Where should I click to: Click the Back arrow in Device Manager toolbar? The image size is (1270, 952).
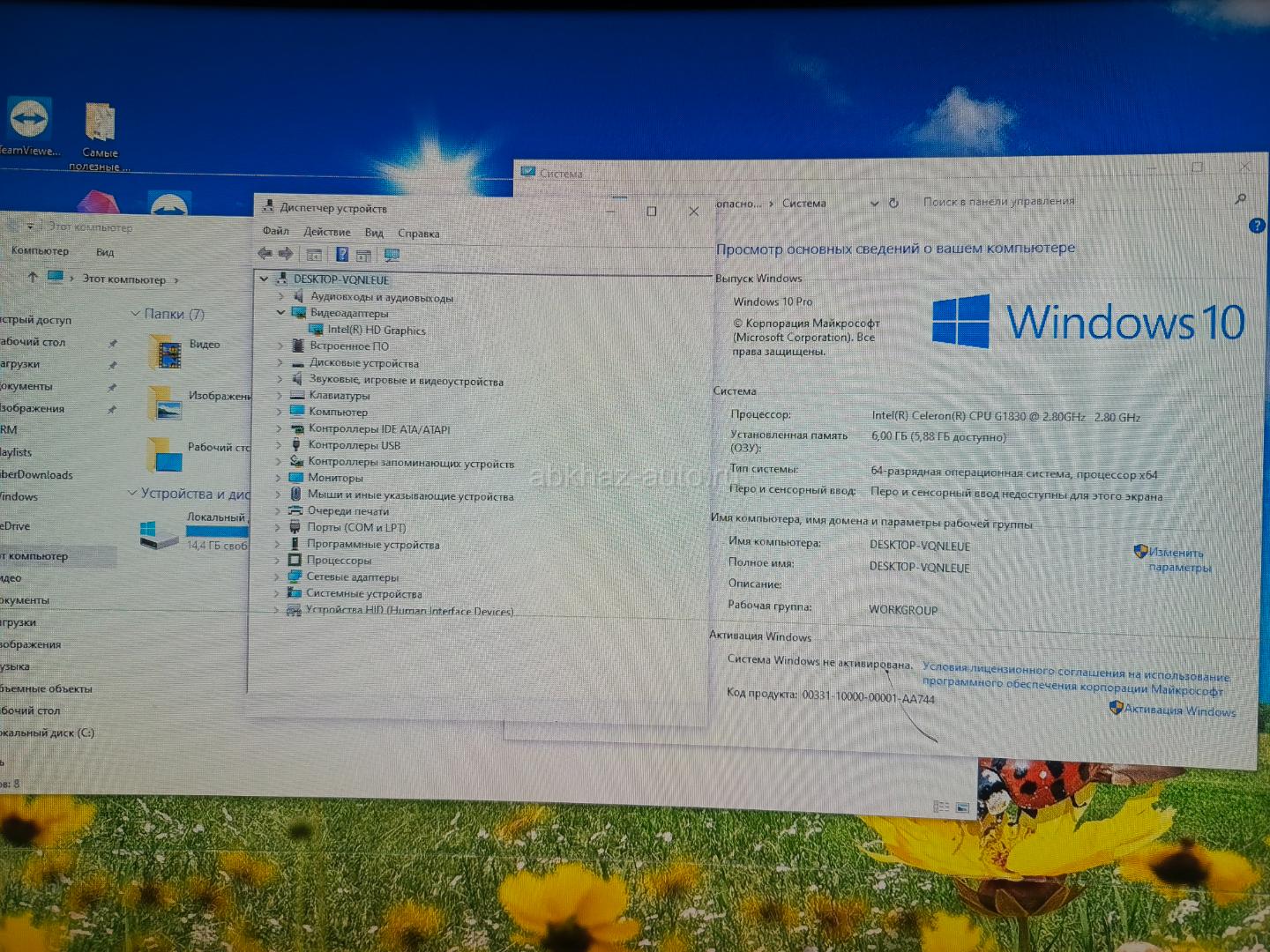(265, 254)
